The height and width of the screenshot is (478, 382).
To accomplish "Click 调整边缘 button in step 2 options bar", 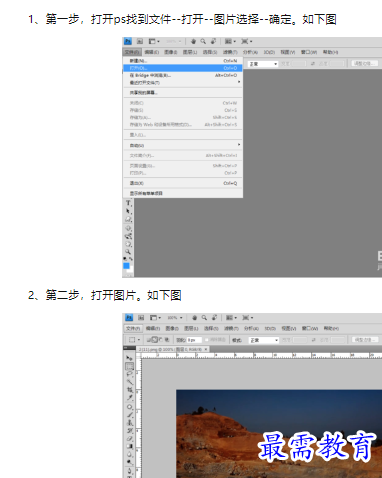I will [365, 340].
